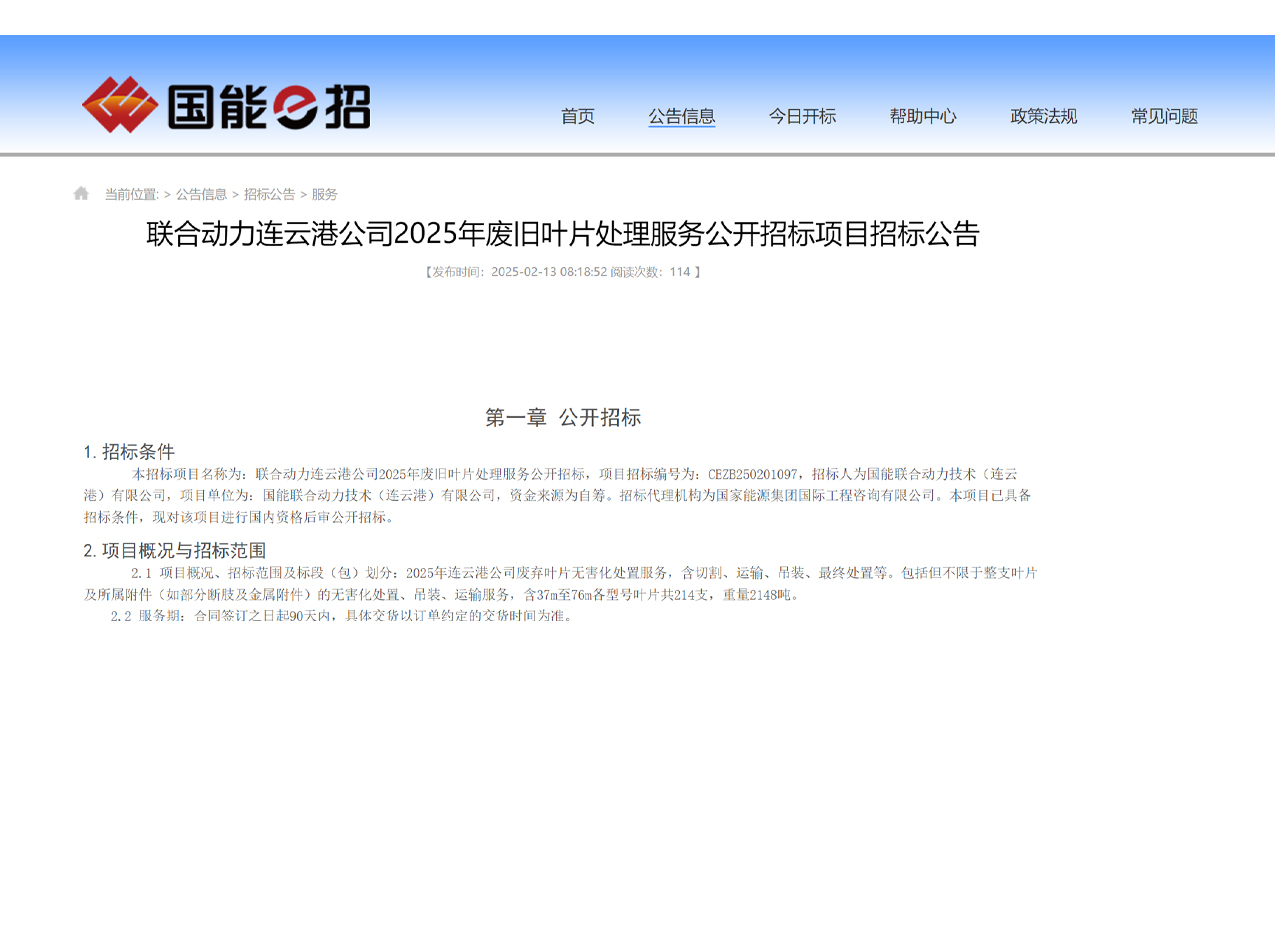Open the 常见问题 menu item
This screenshot has width=1276, height=930.
tap(1164, 116)
